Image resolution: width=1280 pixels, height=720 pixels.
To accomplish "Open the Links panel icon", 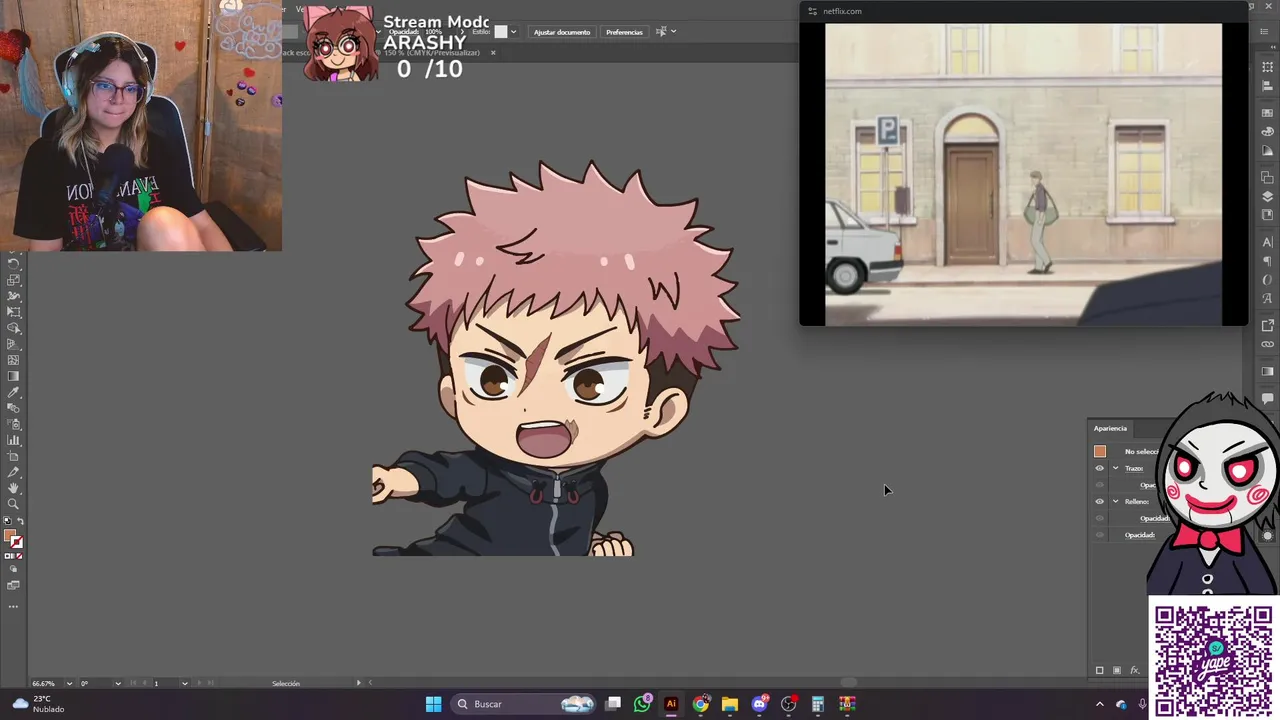I will point(1268,344).
